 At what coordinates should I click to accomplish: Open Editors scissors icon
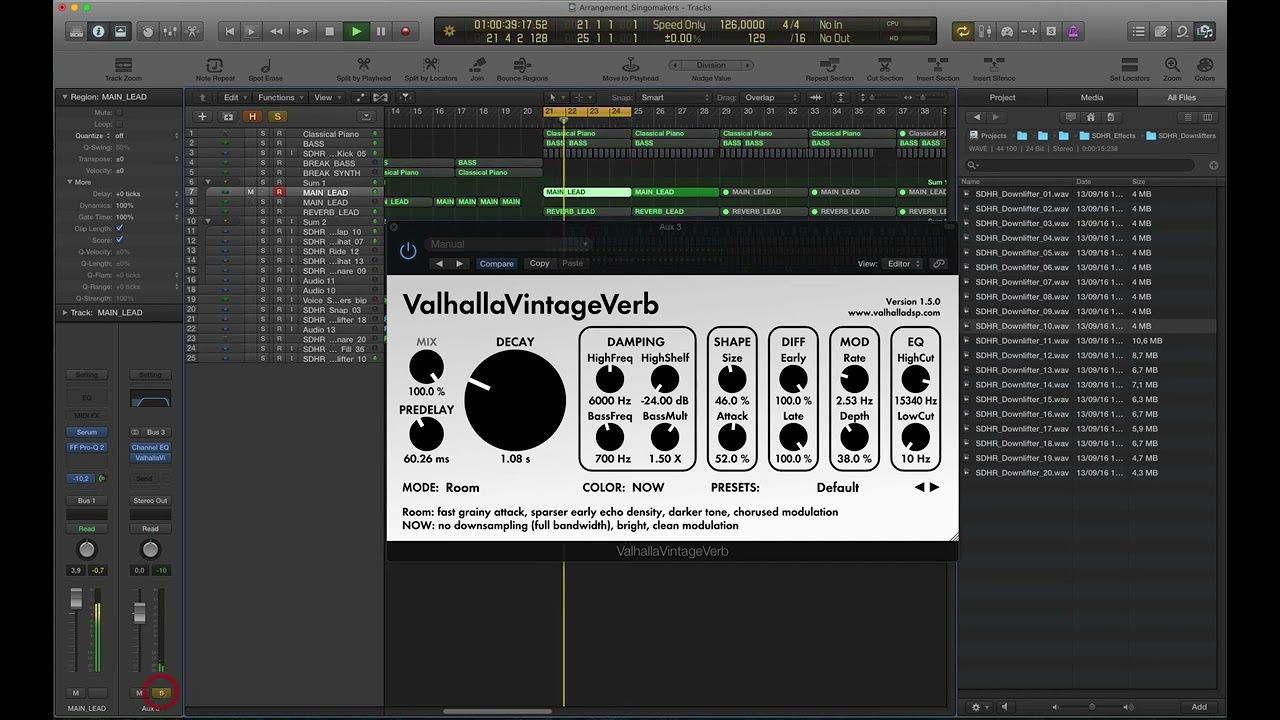(192, 31)
